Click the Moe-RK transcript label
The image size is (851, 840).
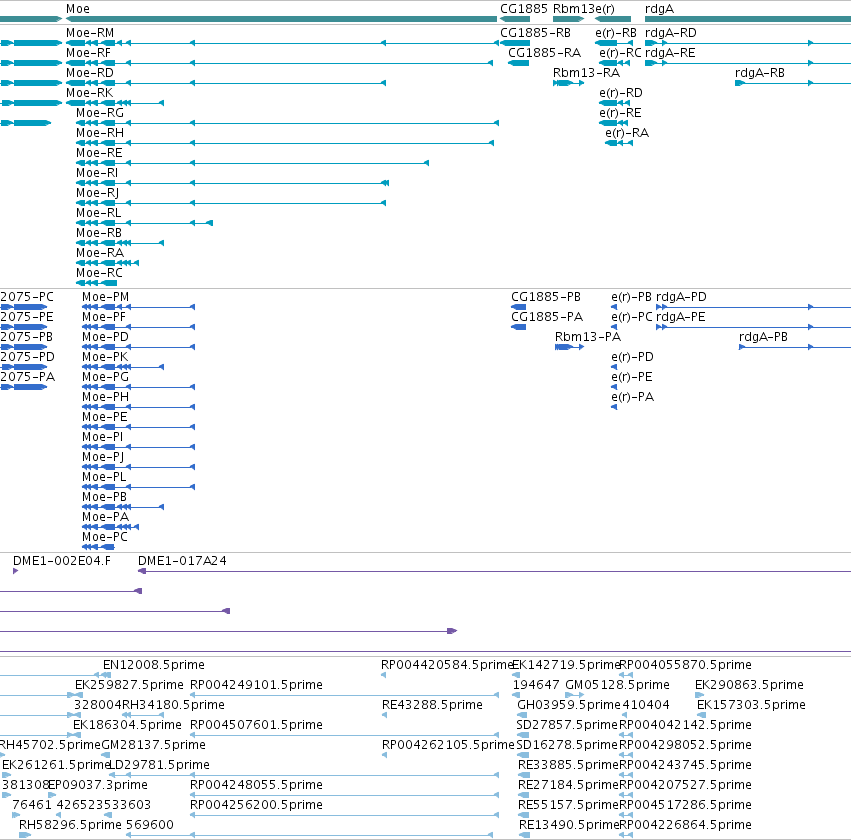[90, 93]
